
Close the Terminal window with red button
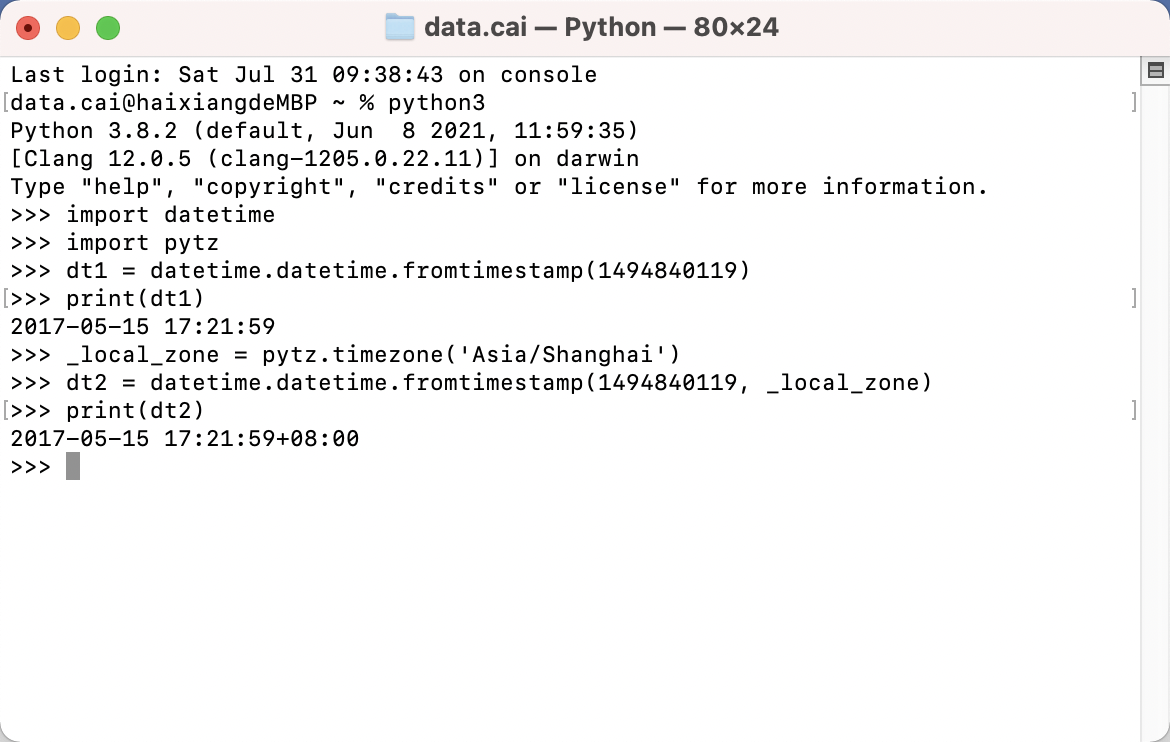click(x=28, y=28)
